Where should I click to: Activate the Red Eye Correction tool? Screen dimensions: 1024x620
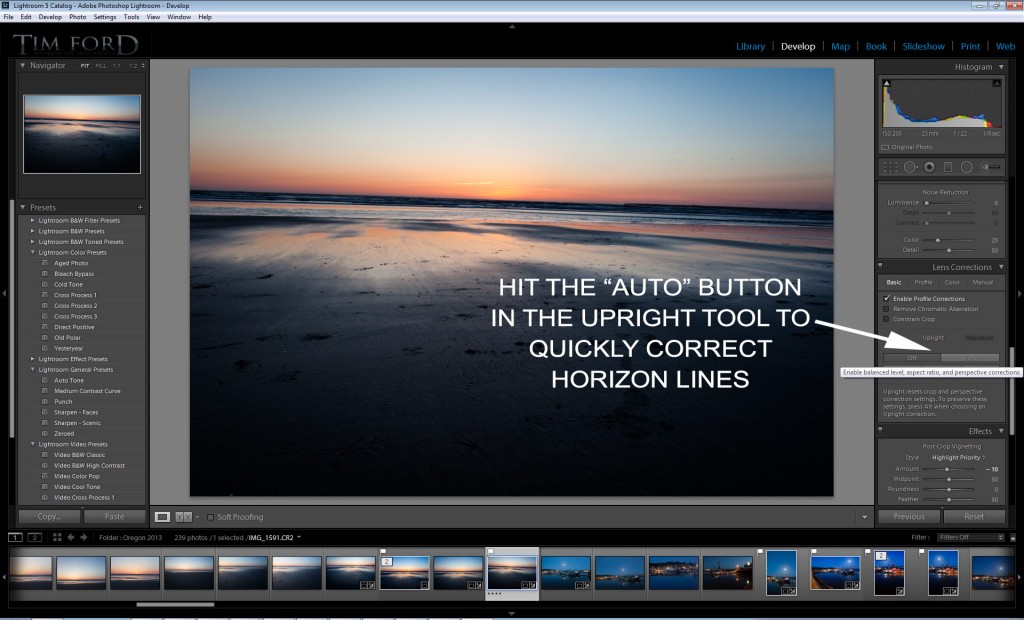pos(929,167)
